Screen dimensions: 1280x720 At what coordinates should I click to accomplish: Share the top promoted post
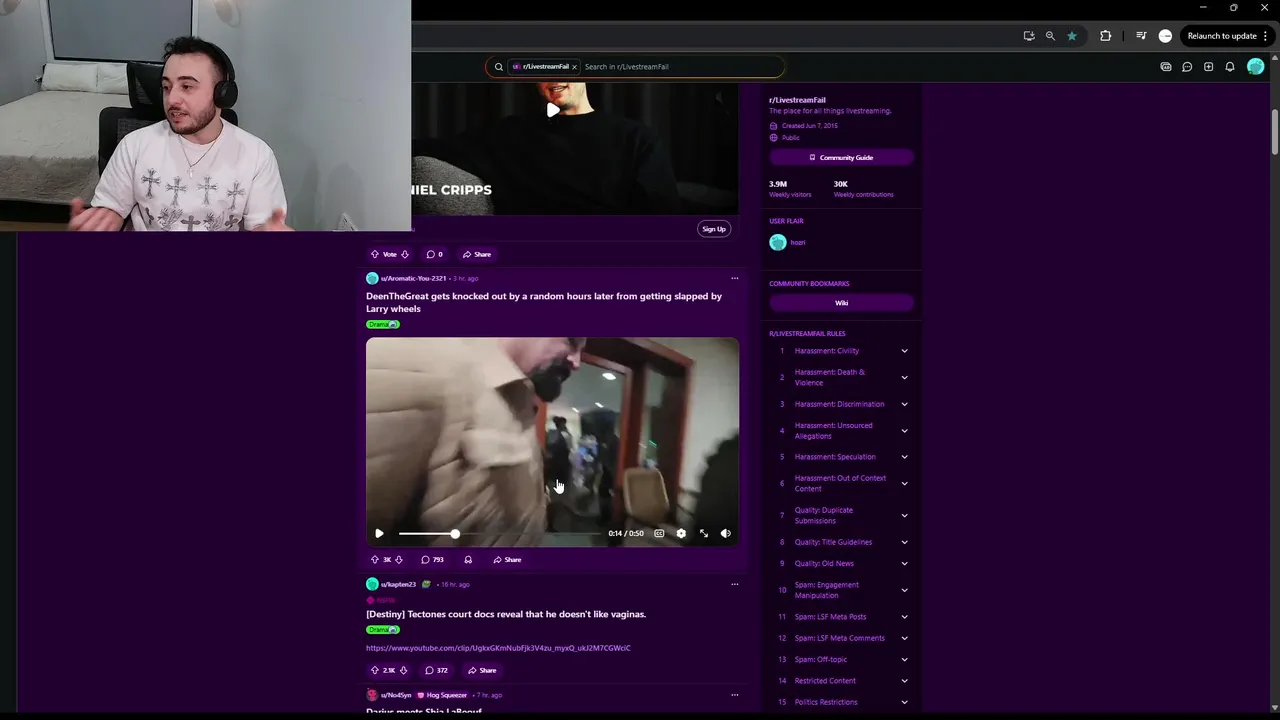click(477, 254)
